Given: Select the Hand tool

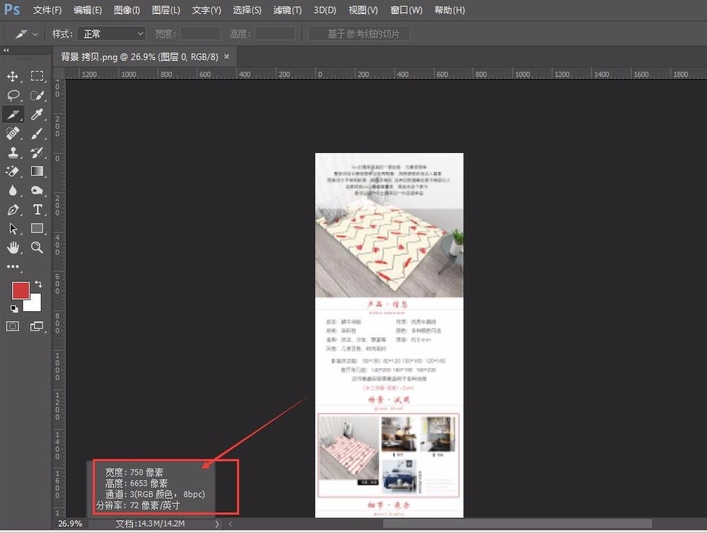Looking at the screenshot, I should (x=13, y=247).
